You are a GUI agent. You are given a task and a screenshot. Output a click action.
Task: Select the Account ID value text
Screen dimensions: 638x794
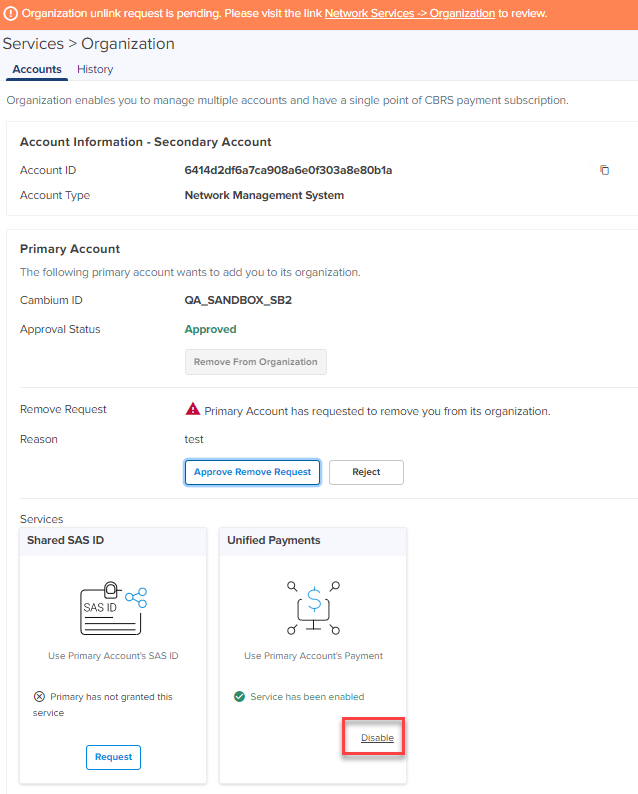pos(288,170)
